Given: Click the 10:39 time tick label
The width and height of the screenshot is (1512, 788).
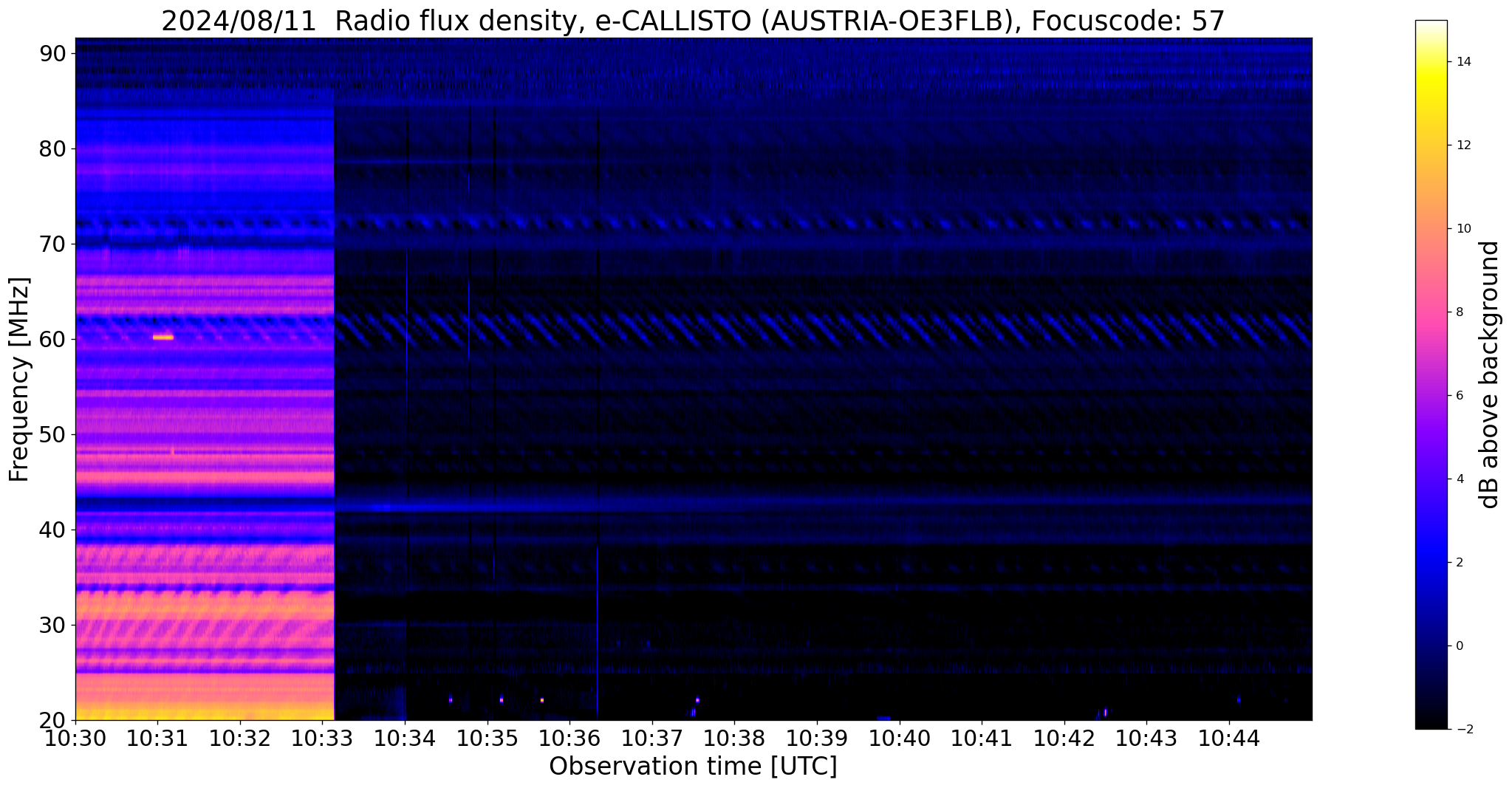Looking at the screenshot, I should tap(817, 738).
